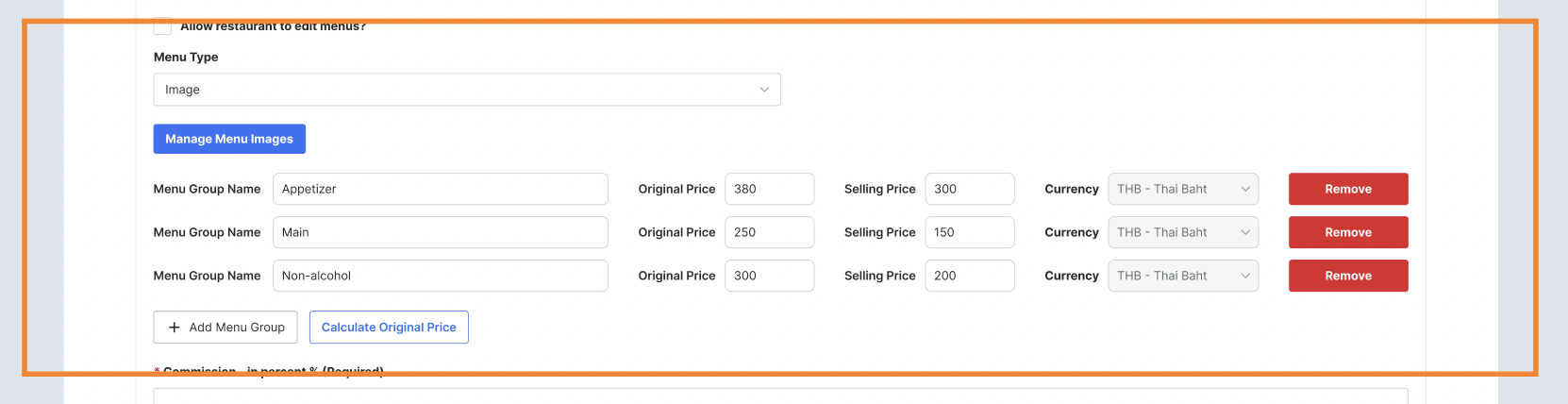Click original price field showing 380
The image size is (1568, 404).
click(769, 189)
